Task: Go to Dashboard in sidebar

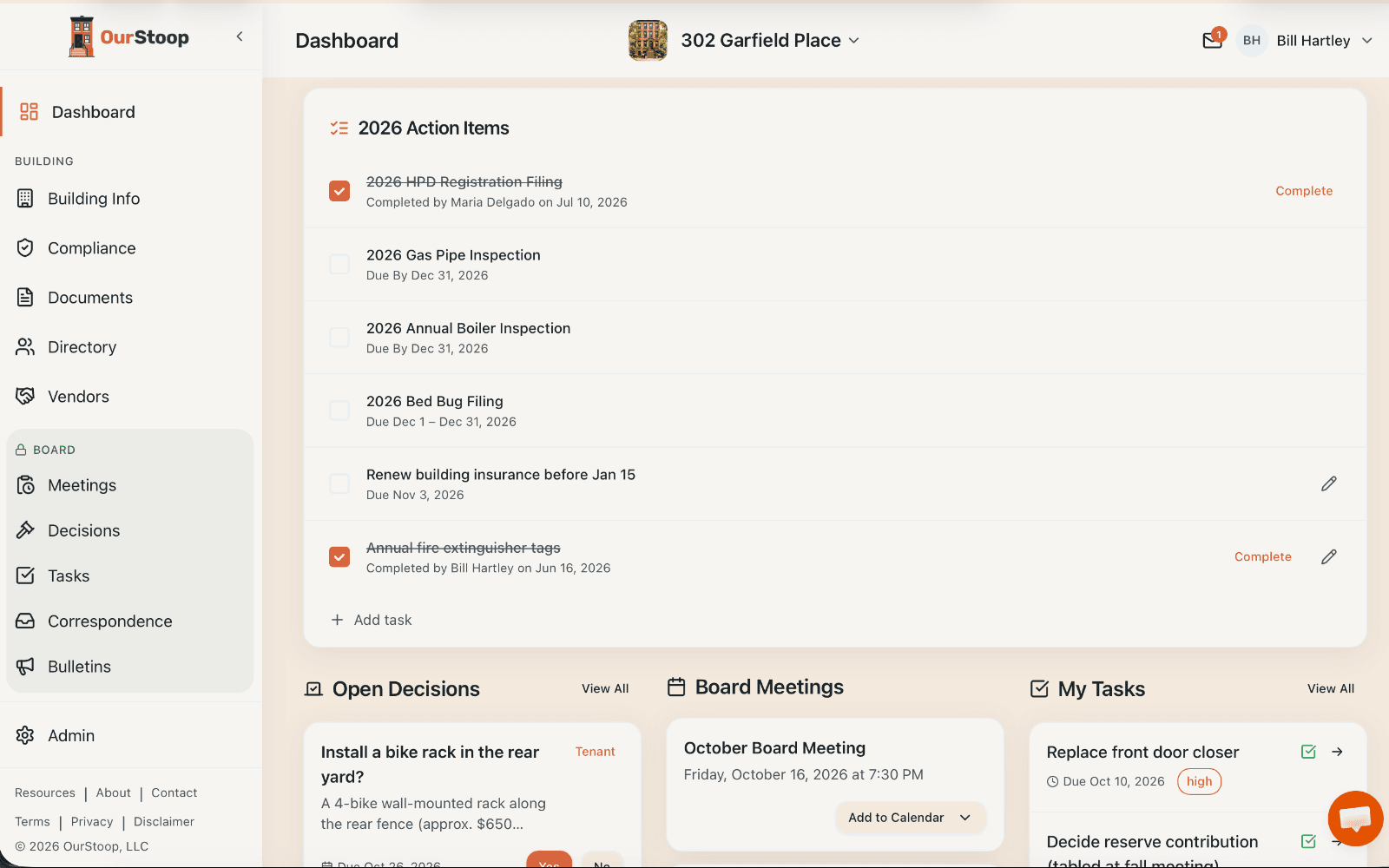Action: [x=131, y=112]
